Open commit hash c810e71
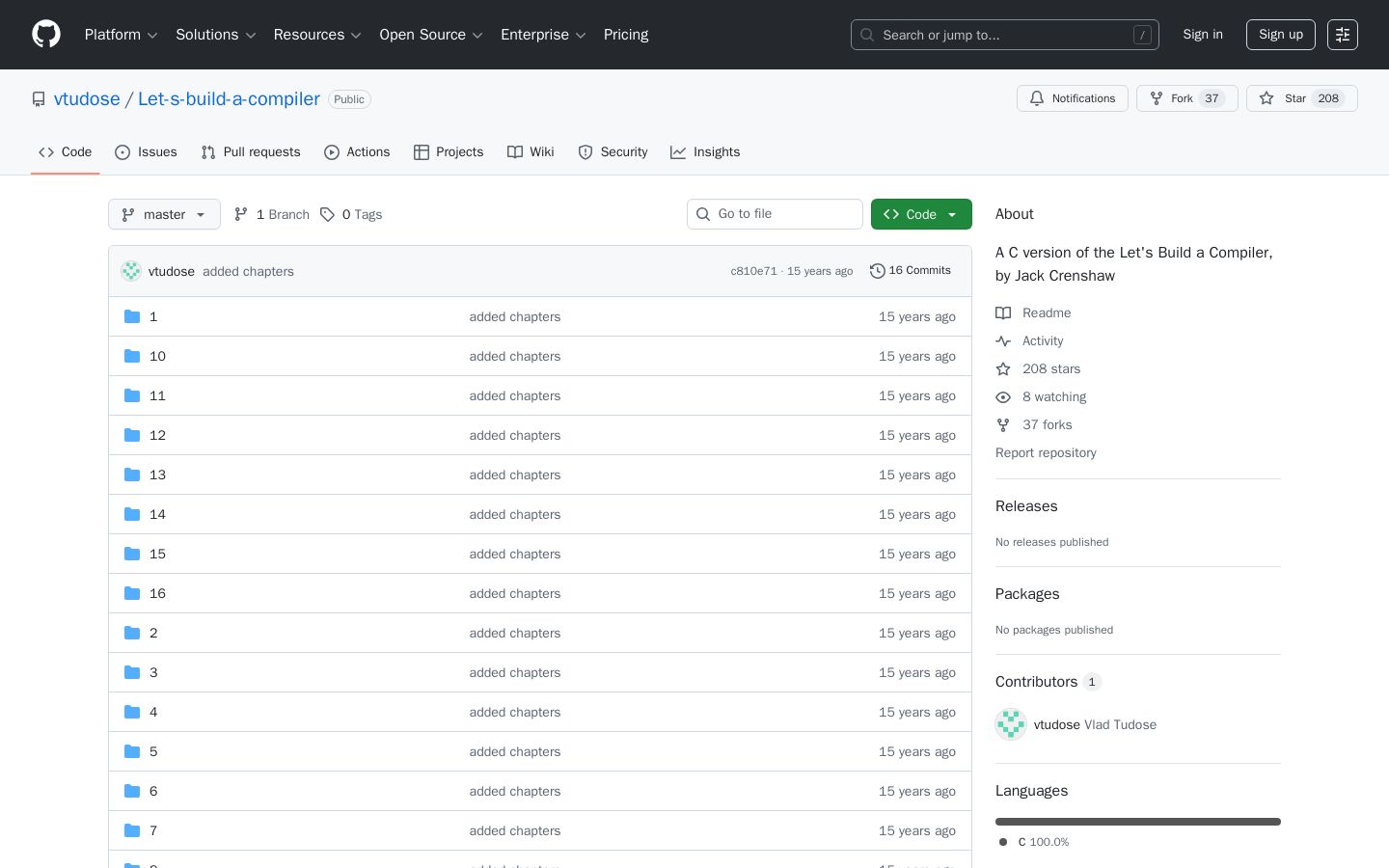The height and width of the screenshot is (868, 1389). point(753,271)
